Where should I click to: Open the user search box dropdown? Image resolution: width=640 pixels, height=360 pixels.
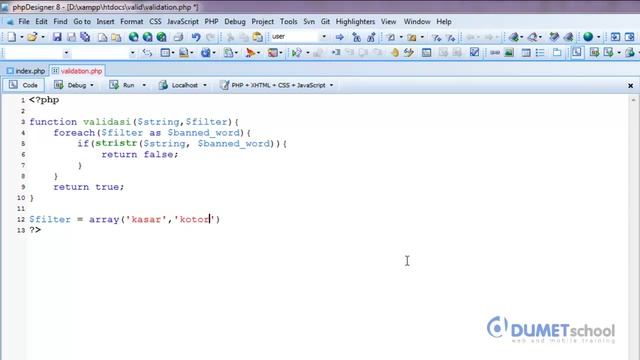[x=324, y=37]
